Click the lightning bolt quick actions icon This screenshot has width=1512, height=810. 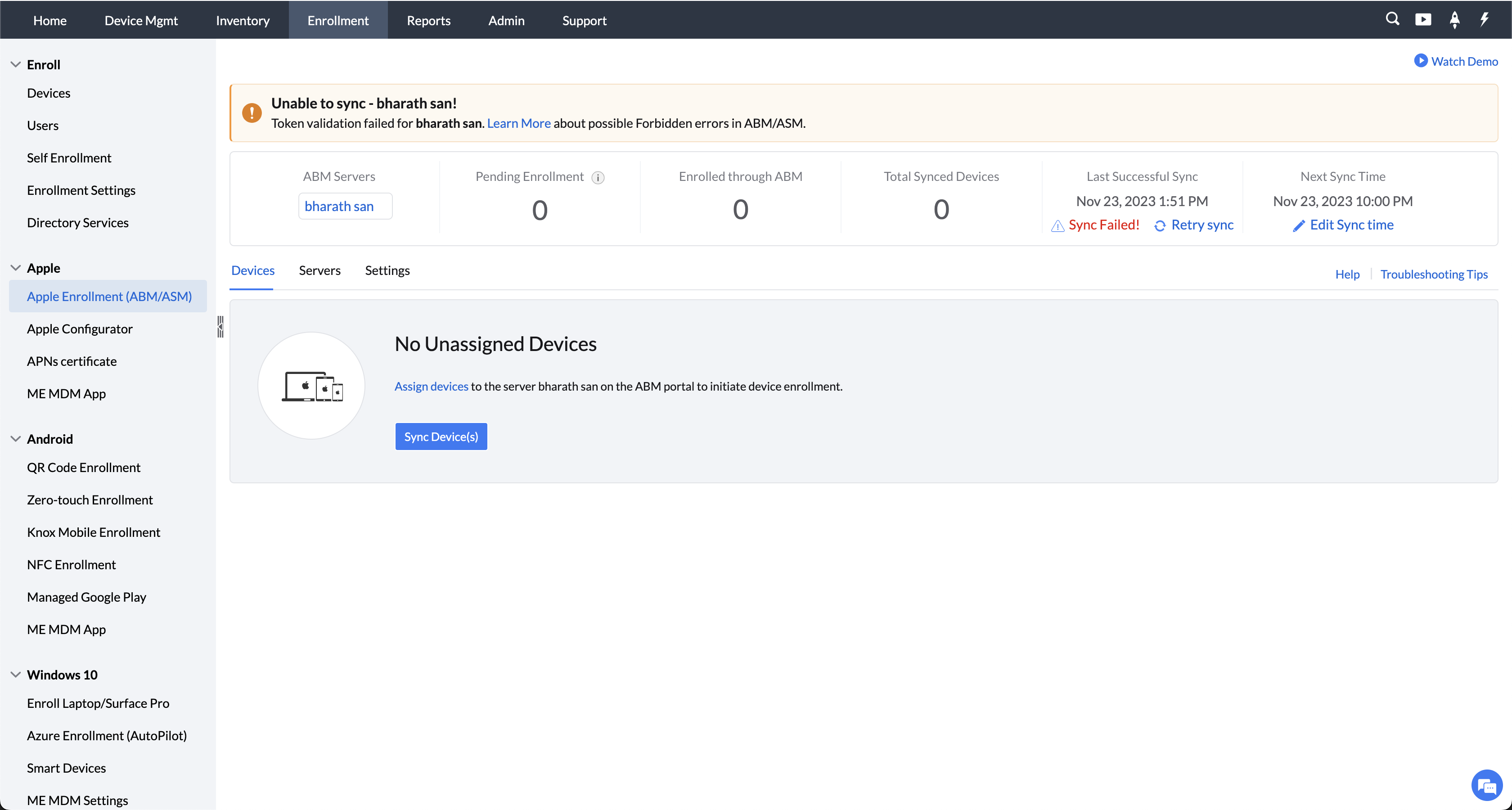[x=1485, y=19]
